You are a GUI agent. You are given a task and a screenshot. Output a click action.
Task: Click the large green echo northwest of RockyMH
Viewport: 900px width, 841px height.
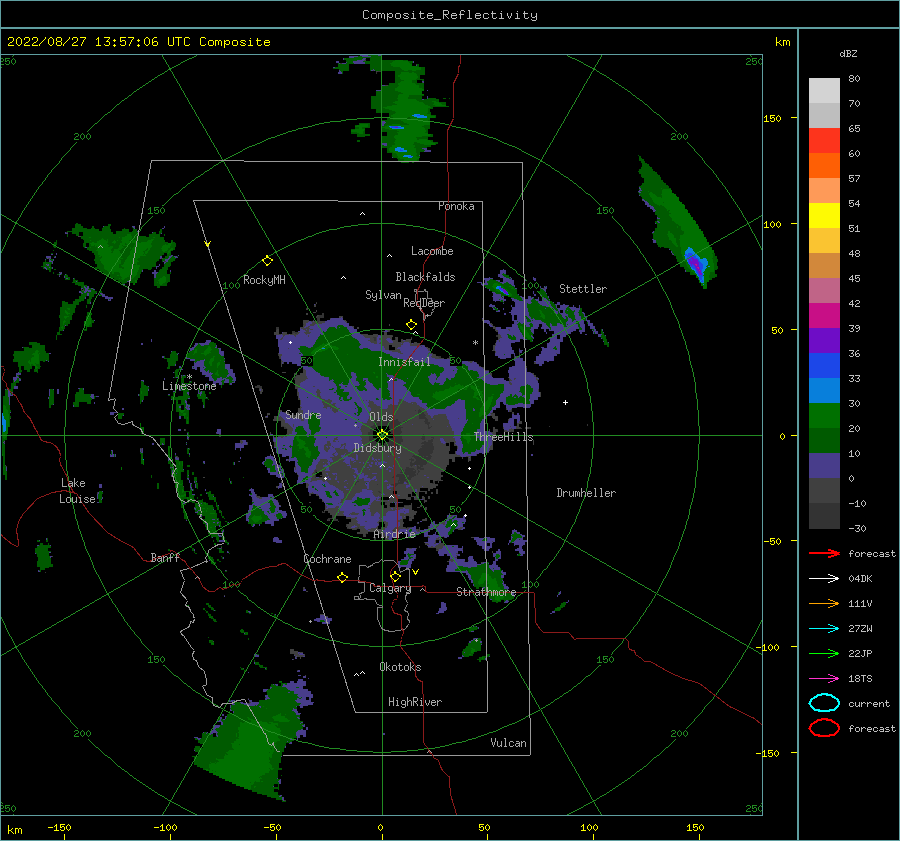[123, 253]
